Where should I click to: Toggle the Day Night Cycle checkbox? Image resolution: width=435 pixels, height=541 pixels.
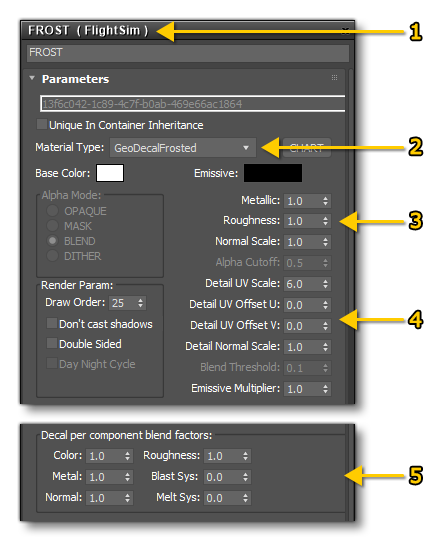52,363
